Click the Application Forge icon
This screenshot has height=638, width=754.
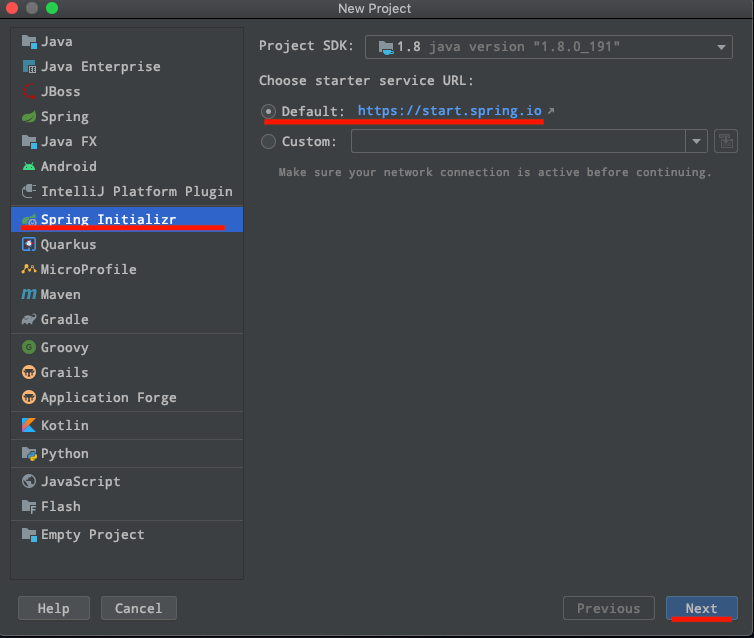29,397
